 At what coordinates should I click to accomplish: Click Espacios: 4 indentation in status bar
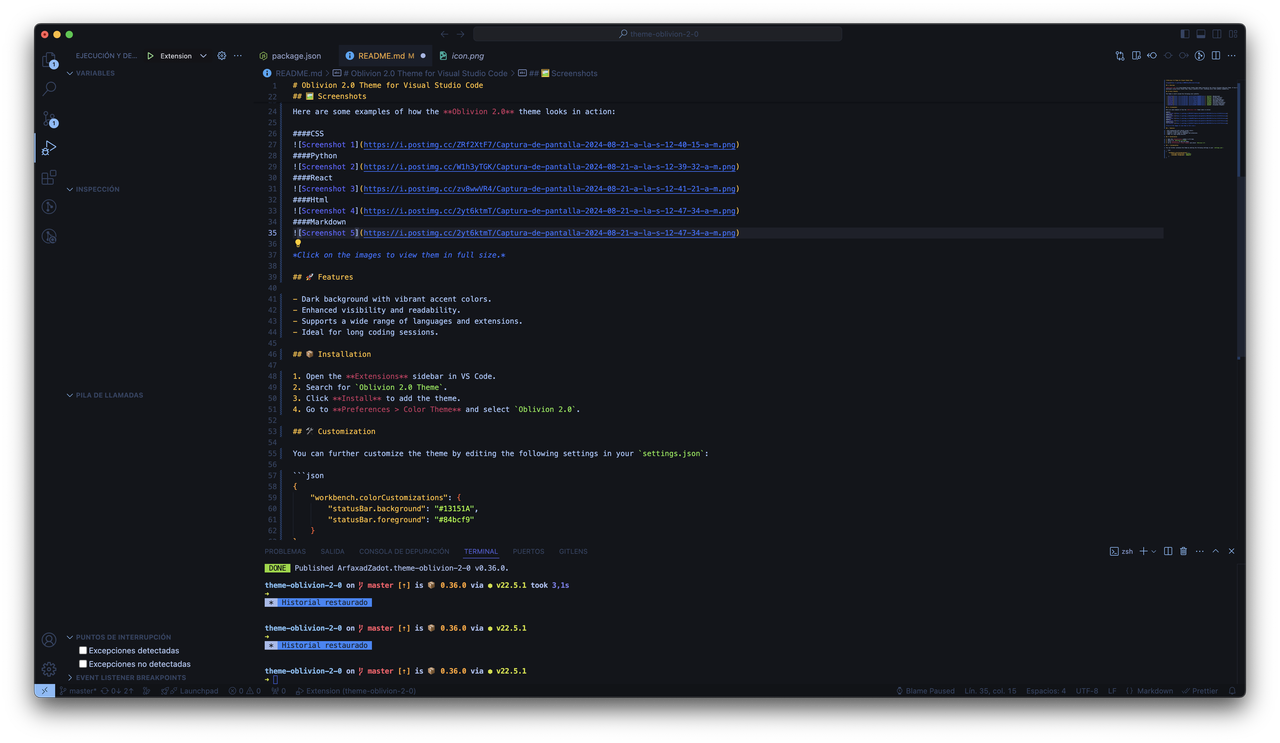pyautogui.click(x=1046, y=691)
